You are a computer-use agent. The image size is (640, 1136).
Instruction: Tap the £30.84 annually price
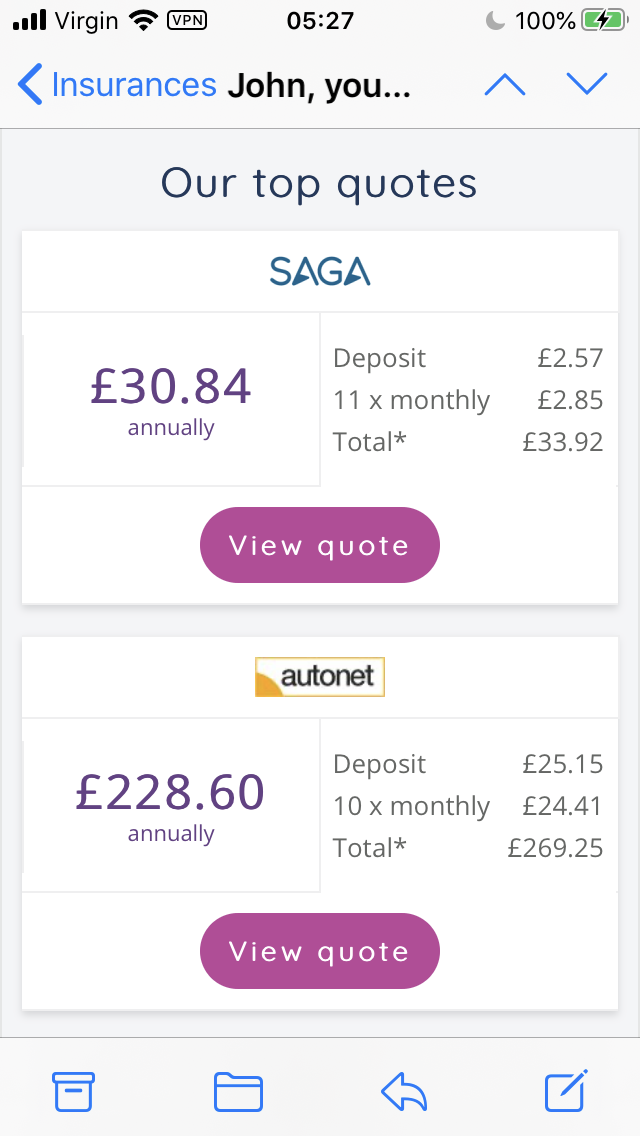[171, 399]
